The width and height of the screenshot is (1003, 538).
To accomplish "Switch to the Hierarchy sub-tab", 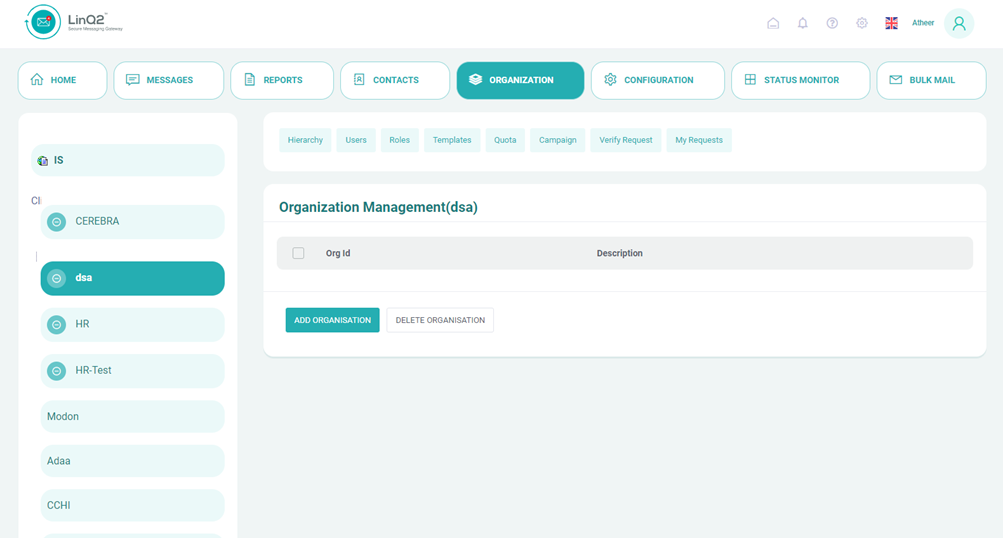I will (305, 140).
